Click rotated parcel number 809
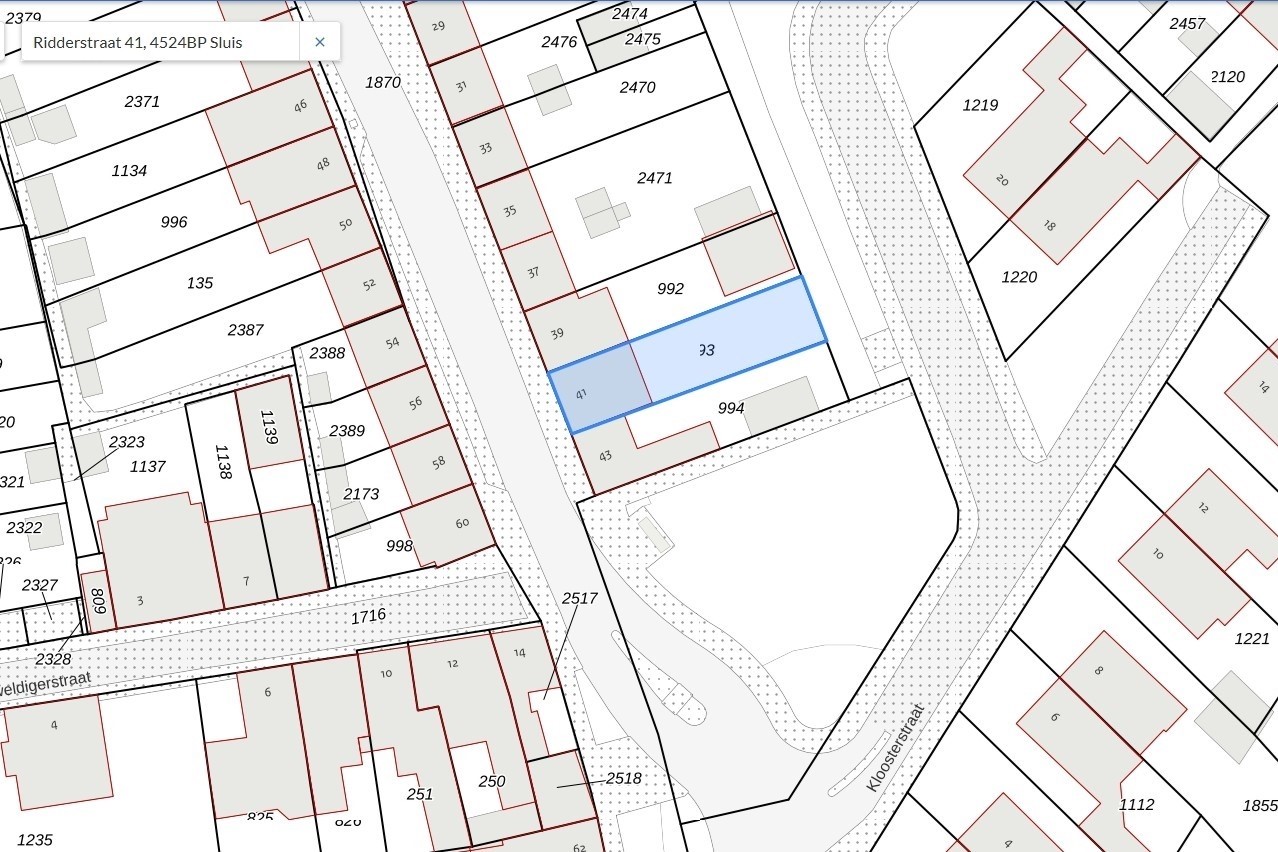1278x852 pixels. (98, 600)
